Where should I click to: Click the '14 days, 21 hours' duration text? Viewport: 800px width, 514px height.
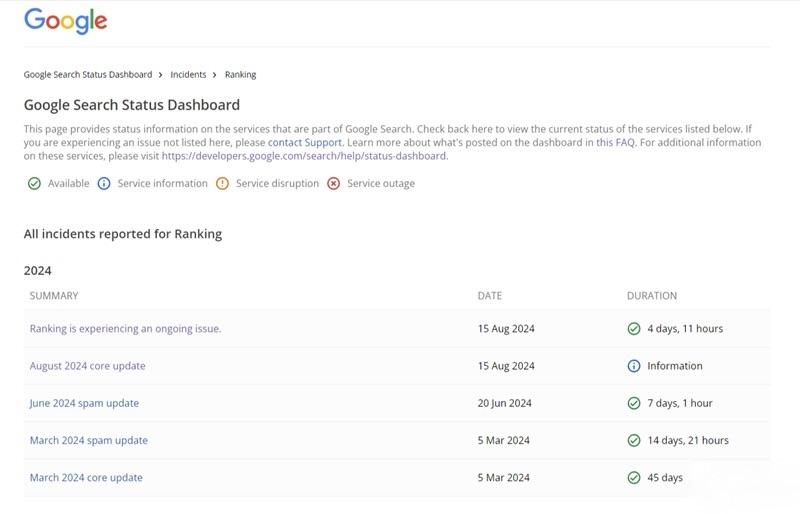click(688, 440)
